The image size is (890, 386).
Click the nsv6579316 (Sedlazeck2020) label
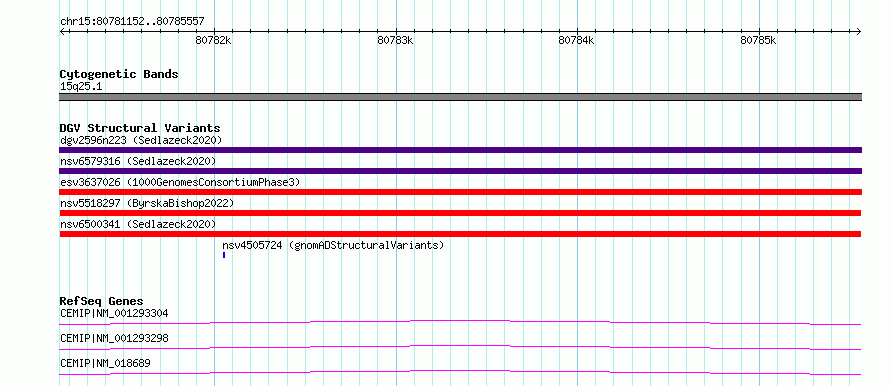click(138, 161)
